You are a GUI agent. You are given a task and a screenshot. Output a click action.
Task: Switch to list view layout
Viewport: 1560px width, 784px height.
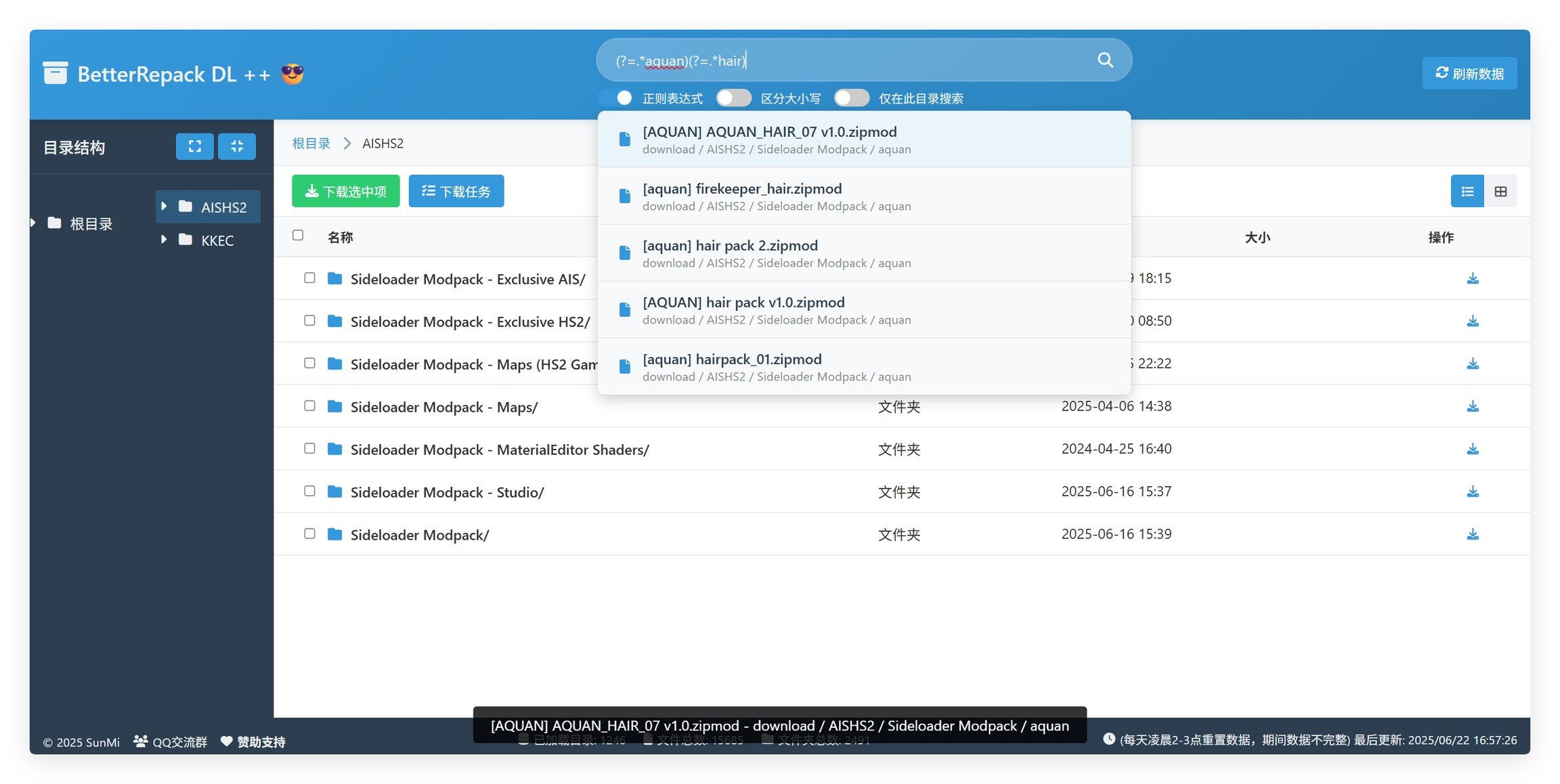[1467, 192]
